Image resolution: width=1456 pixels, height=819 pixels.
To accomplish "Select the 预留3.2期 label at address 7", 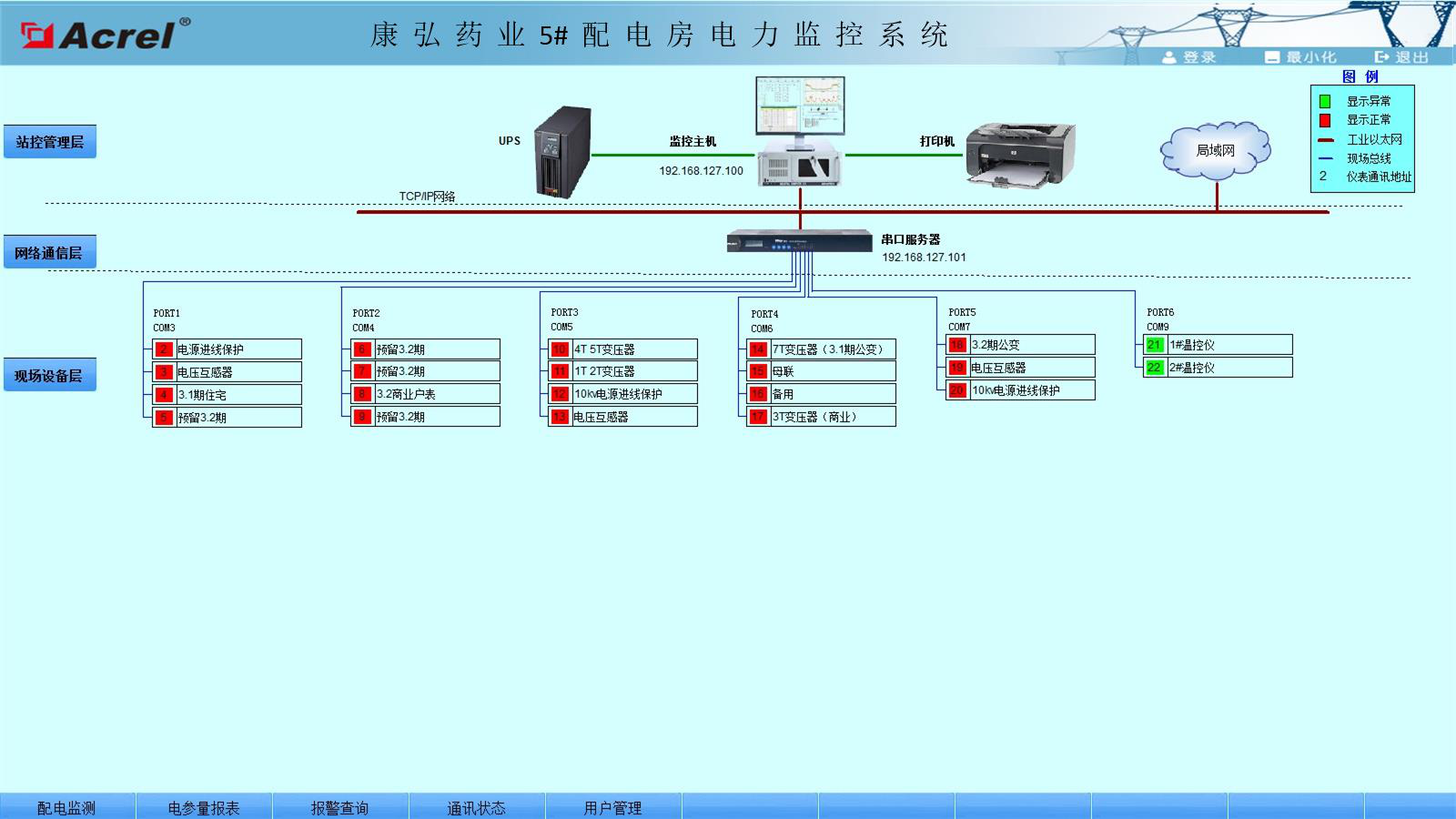I will [x=400, y=371].
